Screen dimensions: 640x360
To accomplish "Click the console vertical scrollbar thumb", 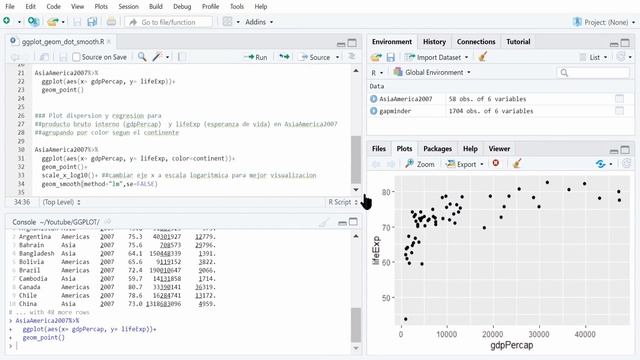I will click(x=356, y=325).
